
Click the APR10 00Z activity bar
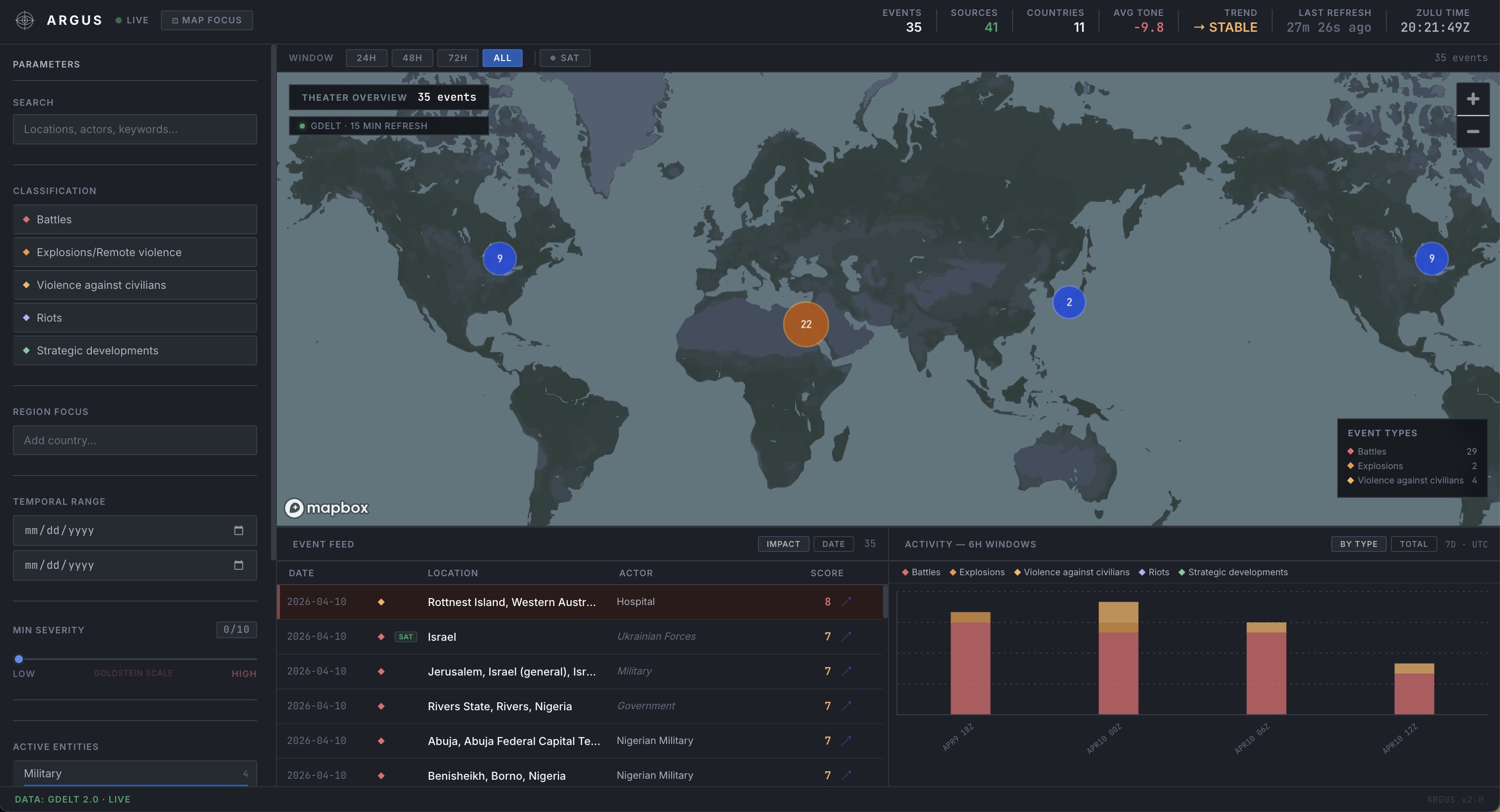[x=1118, y=658]
